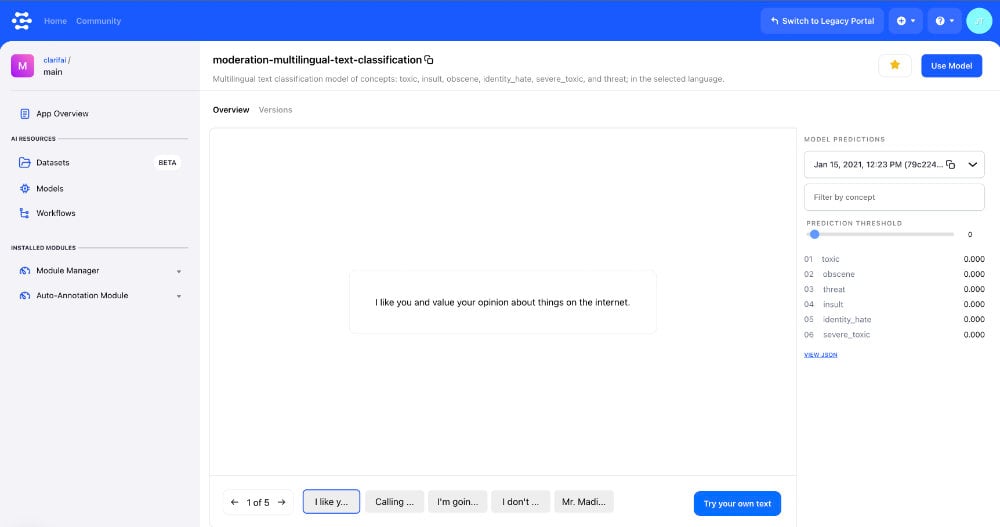Open the help question-mark dropdown
Screen dimensions: 1000x527
pyautogui.click(x=943, y=21)
